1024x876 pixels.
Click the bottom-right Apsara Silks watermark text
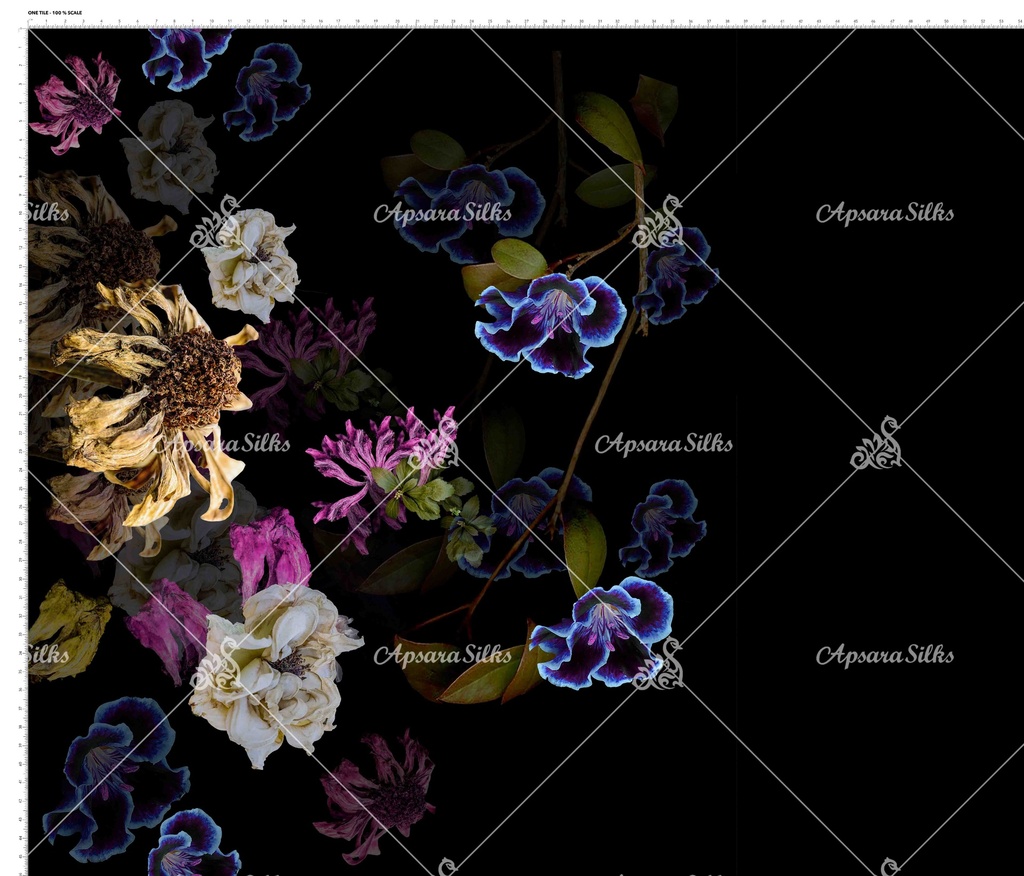pyautogui.click(x=884, y=656)
